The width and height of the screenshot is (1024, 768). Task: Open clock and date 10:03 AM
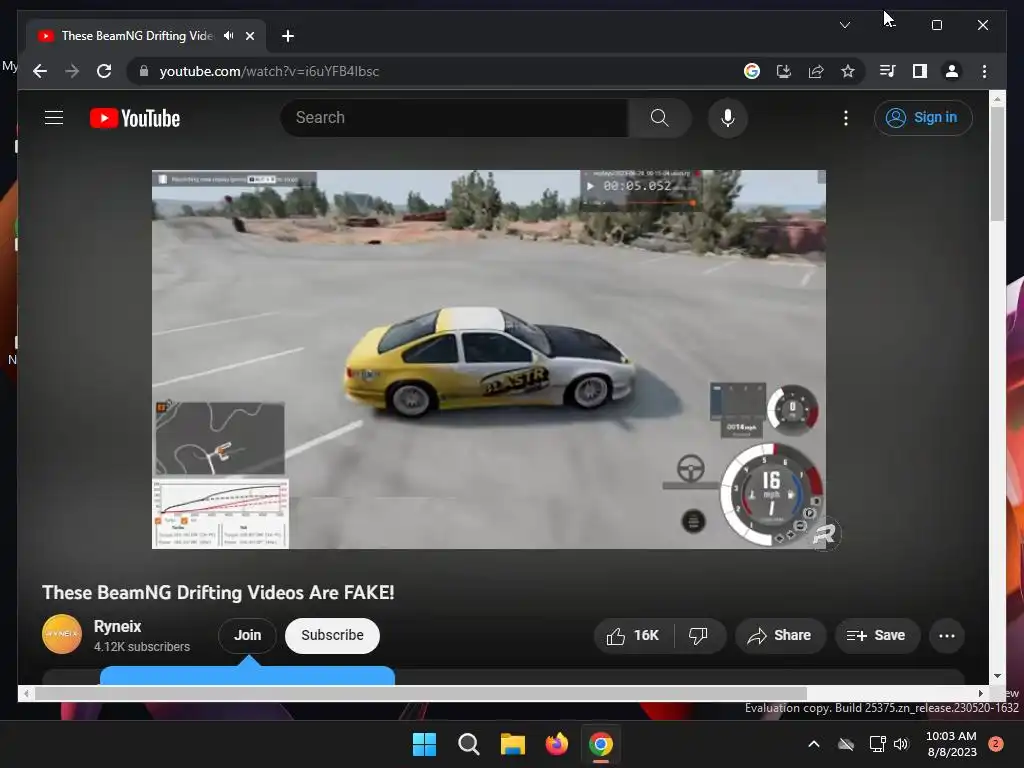click(952, 744)
